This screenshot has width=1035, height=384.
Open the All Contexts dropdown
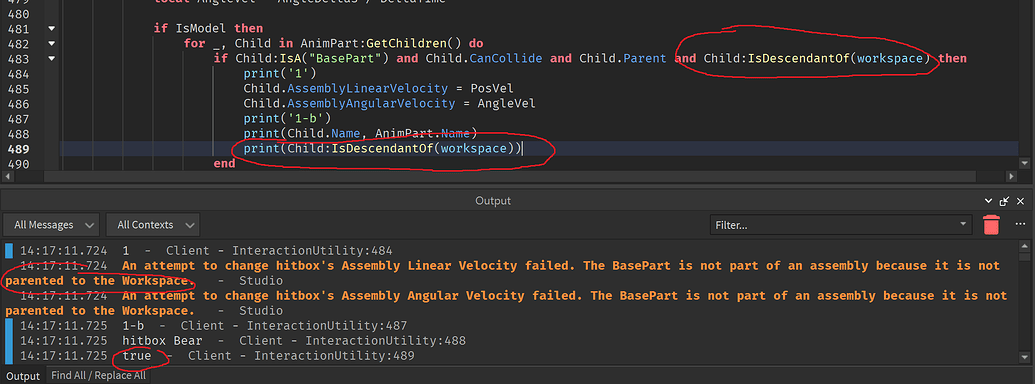(x=153, y=225)
